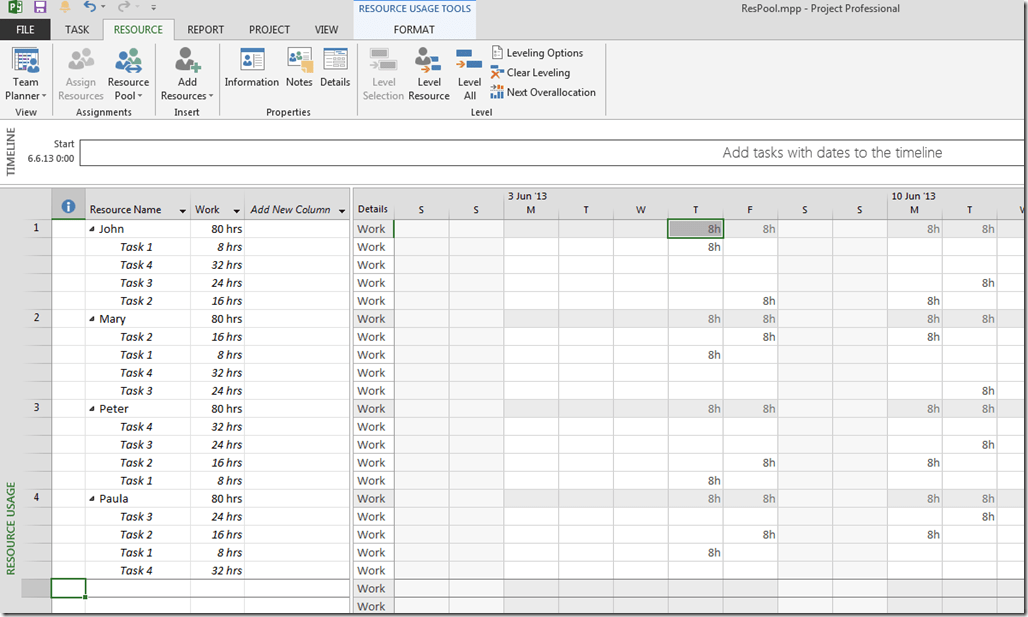Collapse the John resource row
Screen dimensions: 1028x617
pyautogui.click(x=92, y=229)
